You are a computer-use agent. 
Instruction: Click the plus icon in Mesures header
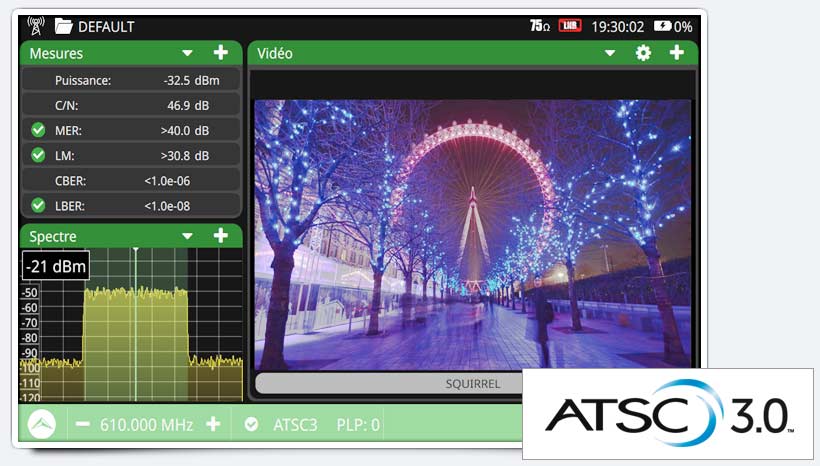coord(221,52)
